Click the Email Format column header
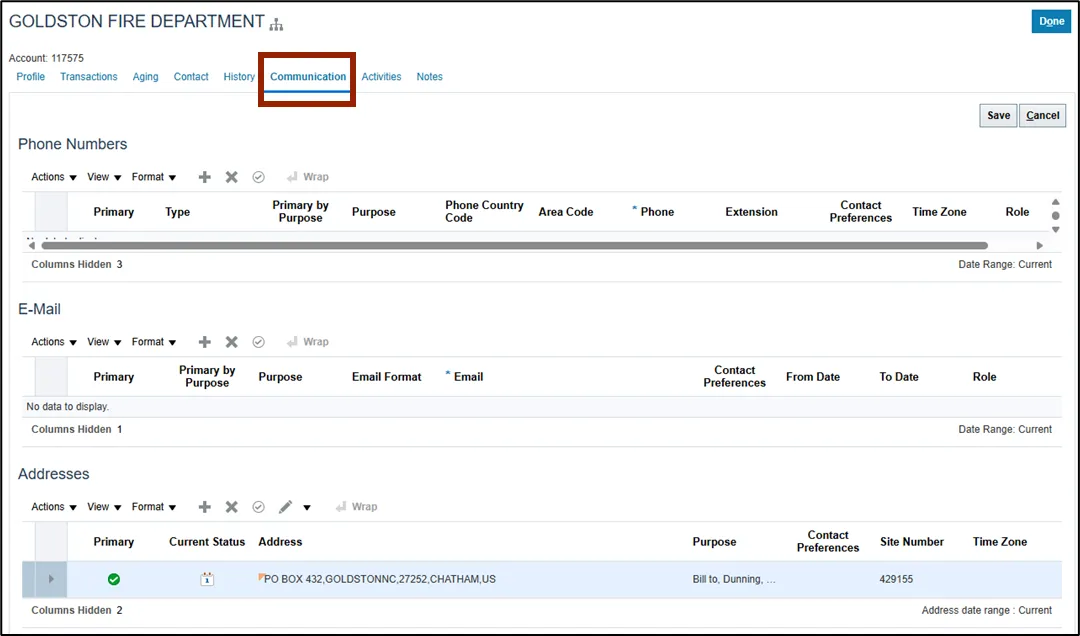 coord(386,377)
